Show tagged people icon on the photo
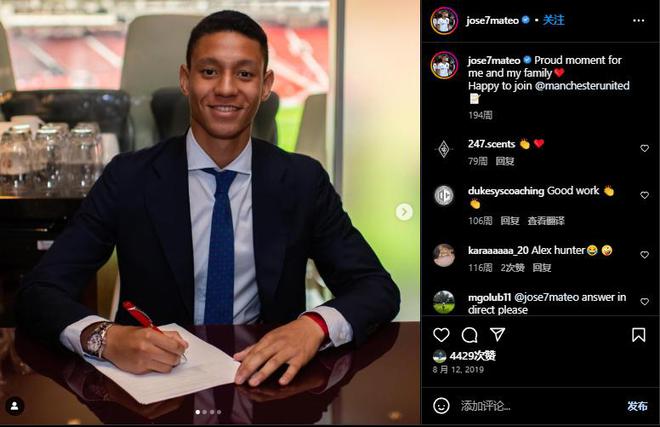660x427 pixels. 15,406
